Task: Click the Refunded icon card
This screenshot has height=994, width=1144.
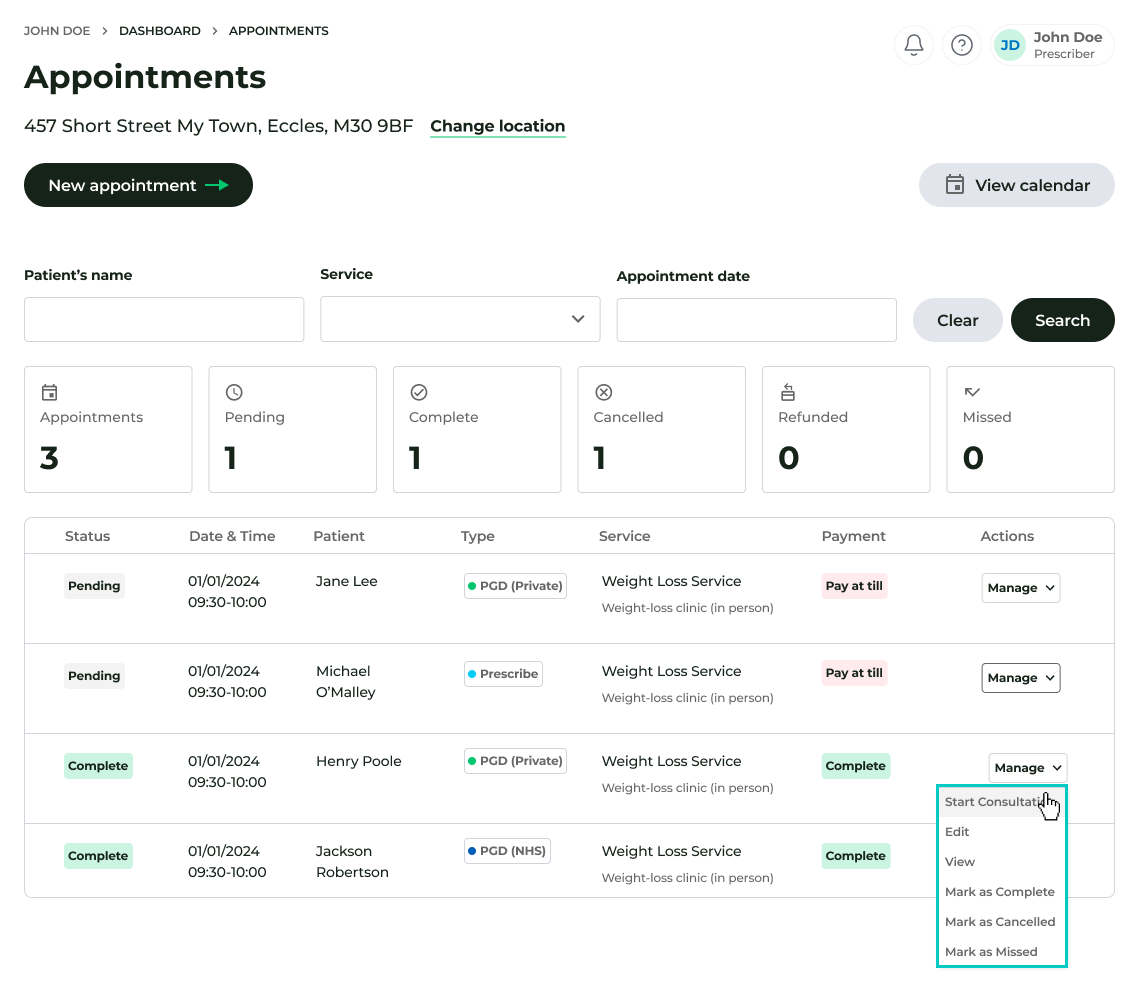Action: click(x=845, y=429)
